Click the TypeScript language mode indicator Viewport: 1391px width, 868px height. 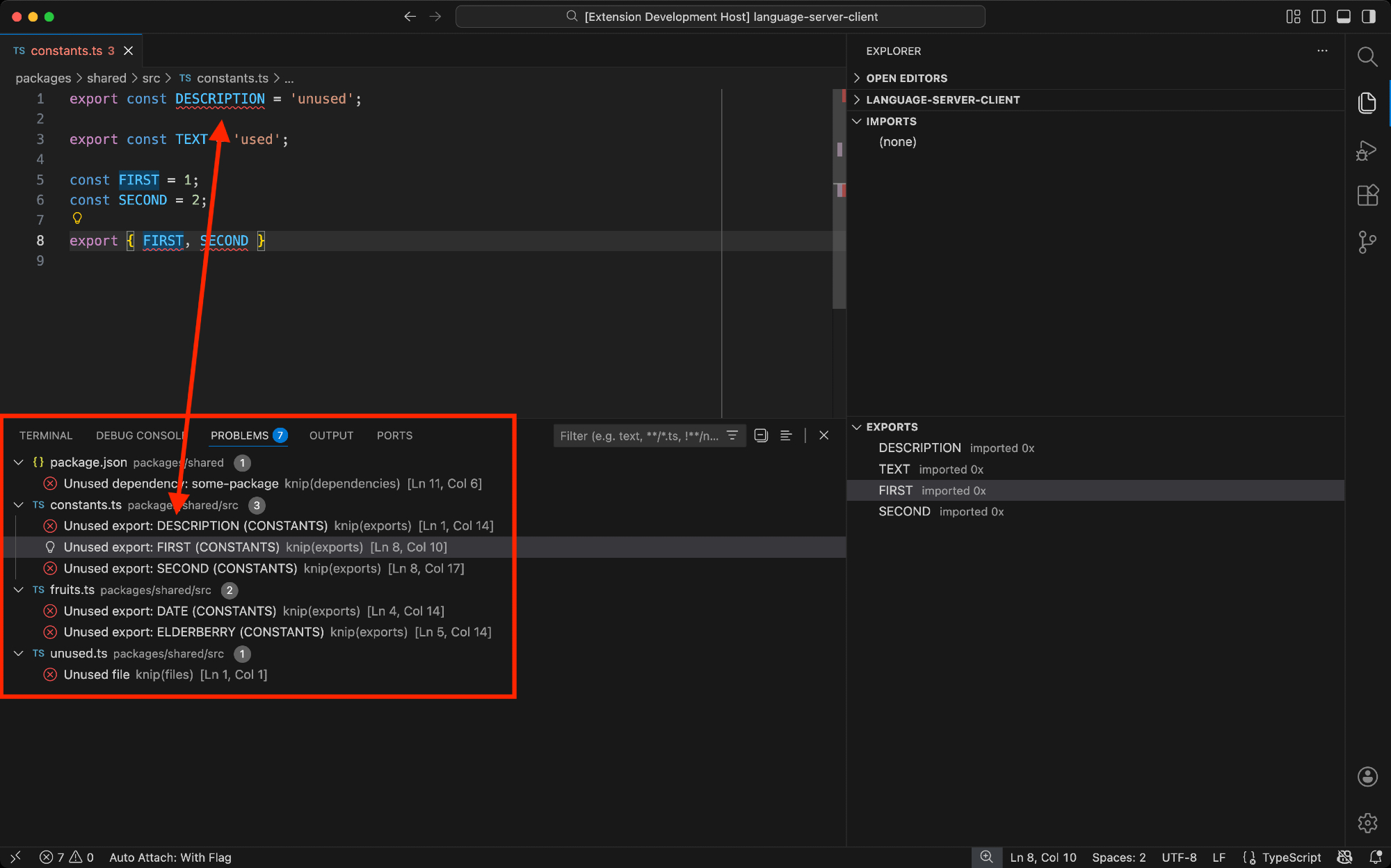[x=1291, y=858]
